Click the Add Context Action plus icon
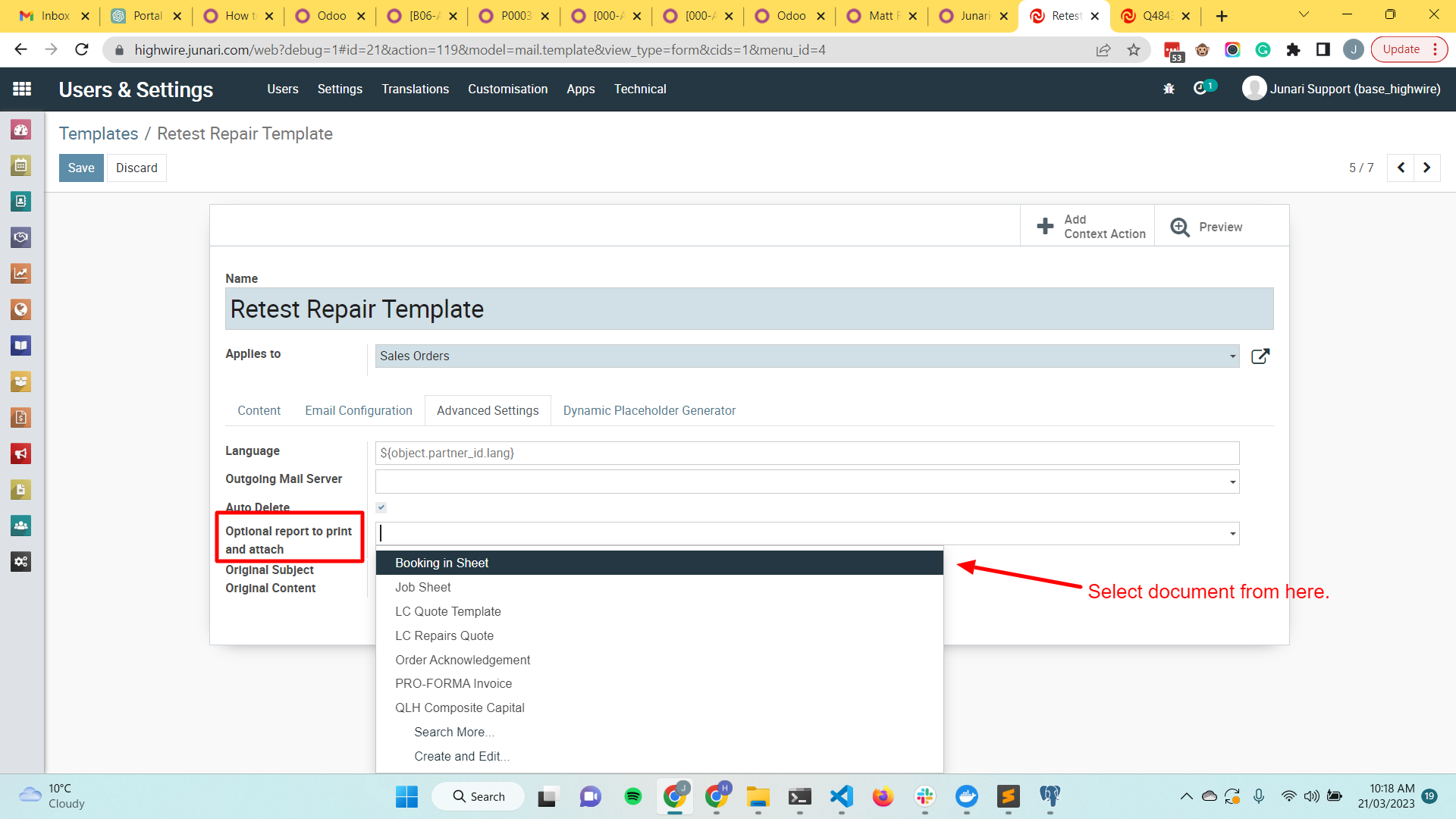The width and height of the screenshot is (1456, 819). [1045, 226]
